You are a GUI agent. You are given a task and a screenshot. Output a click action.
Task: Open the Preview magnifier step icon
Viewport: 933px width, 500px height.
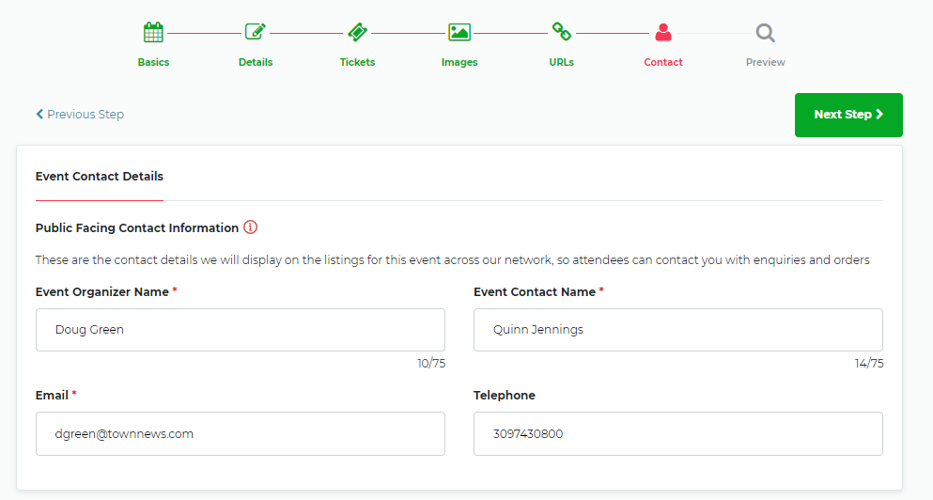tap(765, 32)
